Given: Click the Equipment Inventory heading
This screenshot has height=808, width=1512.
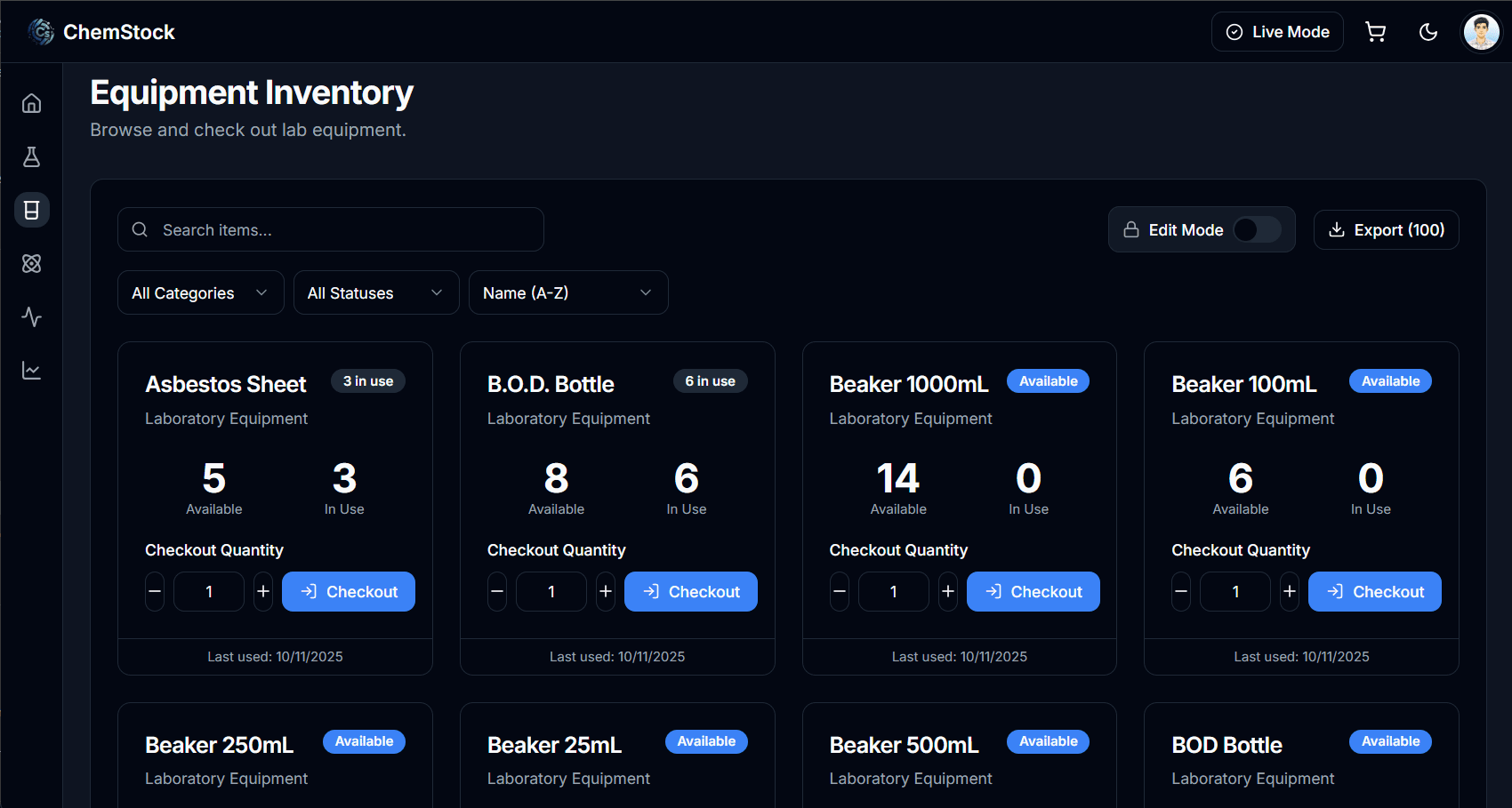Looking at the screenshot, I should tap(252, 93).
